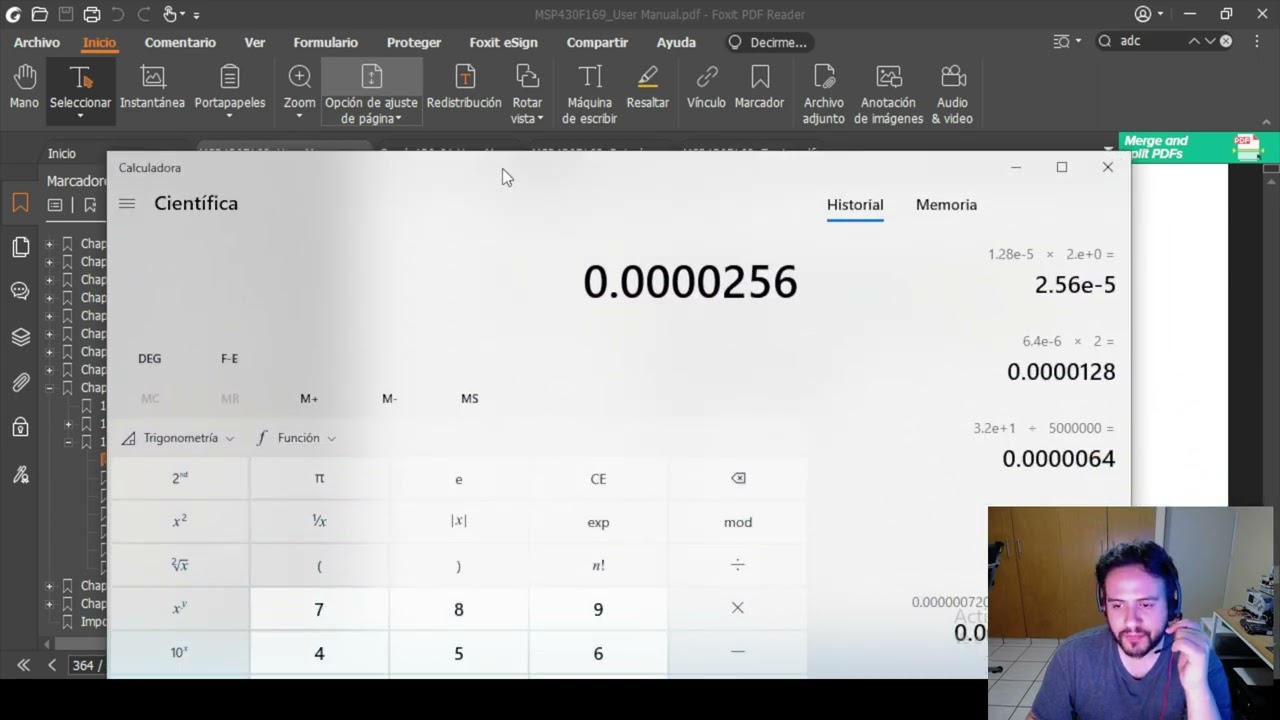The height and width of the screenshot is (720, 1280).
Task: Click the divide operator key
Action: pos(738,565)
